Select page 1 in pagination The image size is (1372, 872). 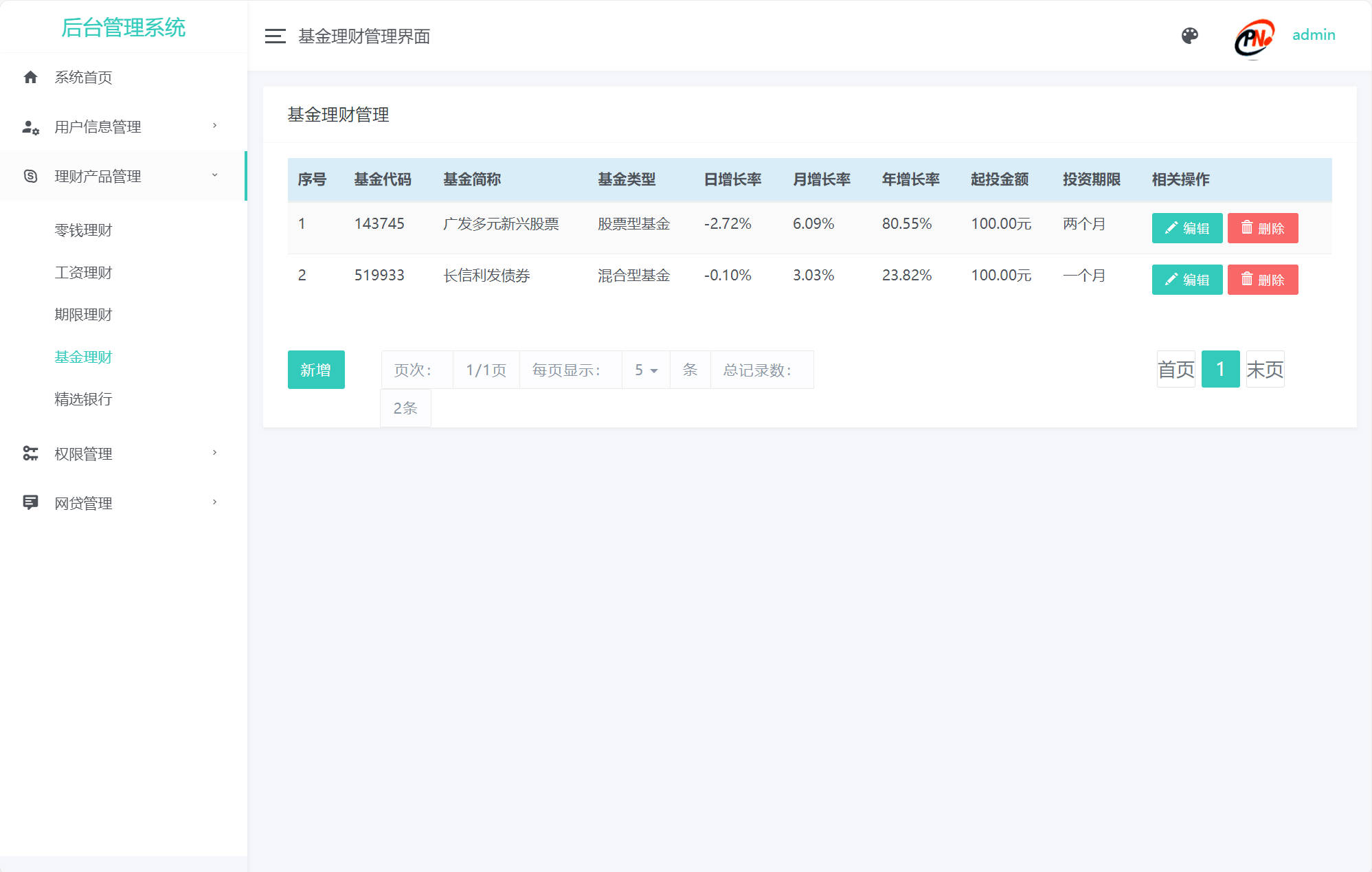[1220, 369]
